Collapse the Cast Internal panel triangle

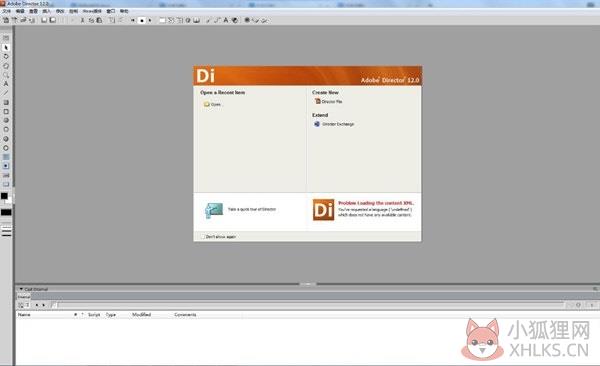21,289
